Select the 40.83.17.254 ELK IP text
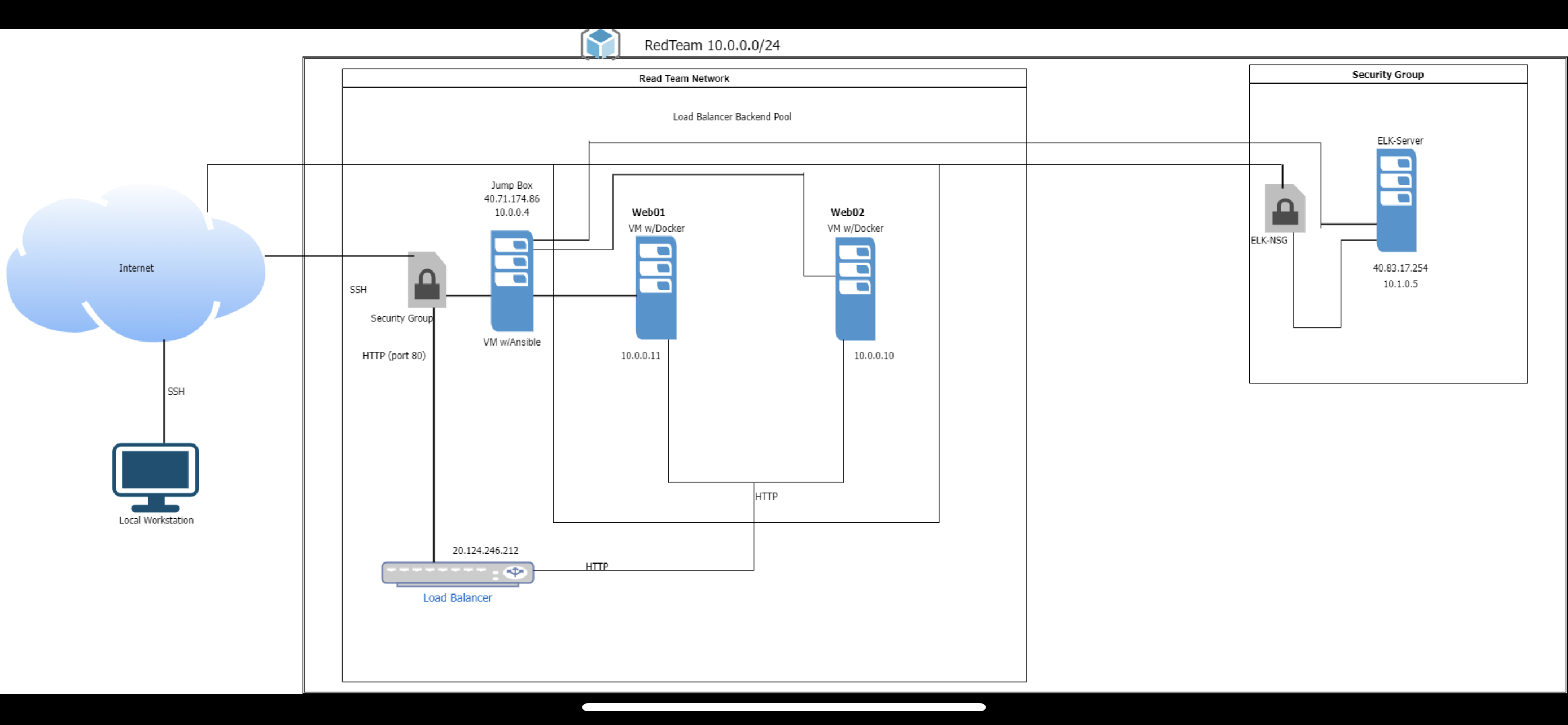 [x=1399, y=268]
